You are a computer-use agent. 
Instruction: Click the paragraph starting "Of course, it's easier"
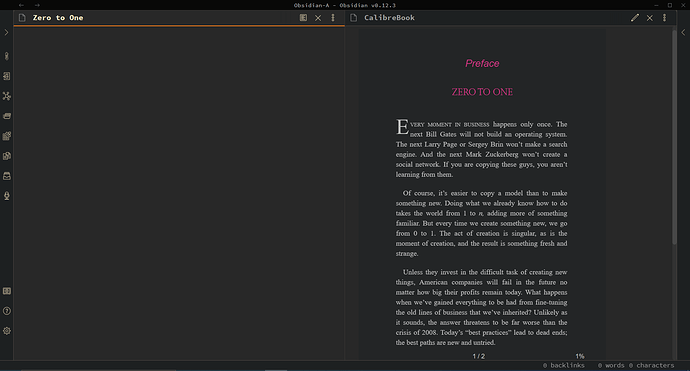pyautogui.click(x=481, y=223)
